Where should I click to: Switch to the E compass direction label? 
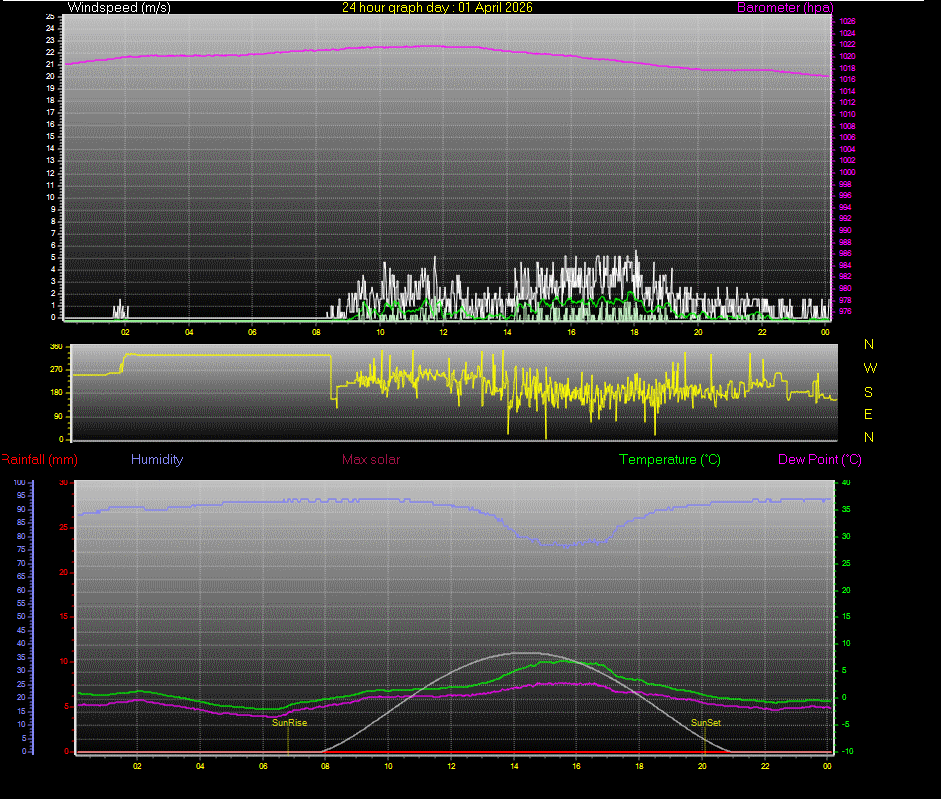coord(868,413)
